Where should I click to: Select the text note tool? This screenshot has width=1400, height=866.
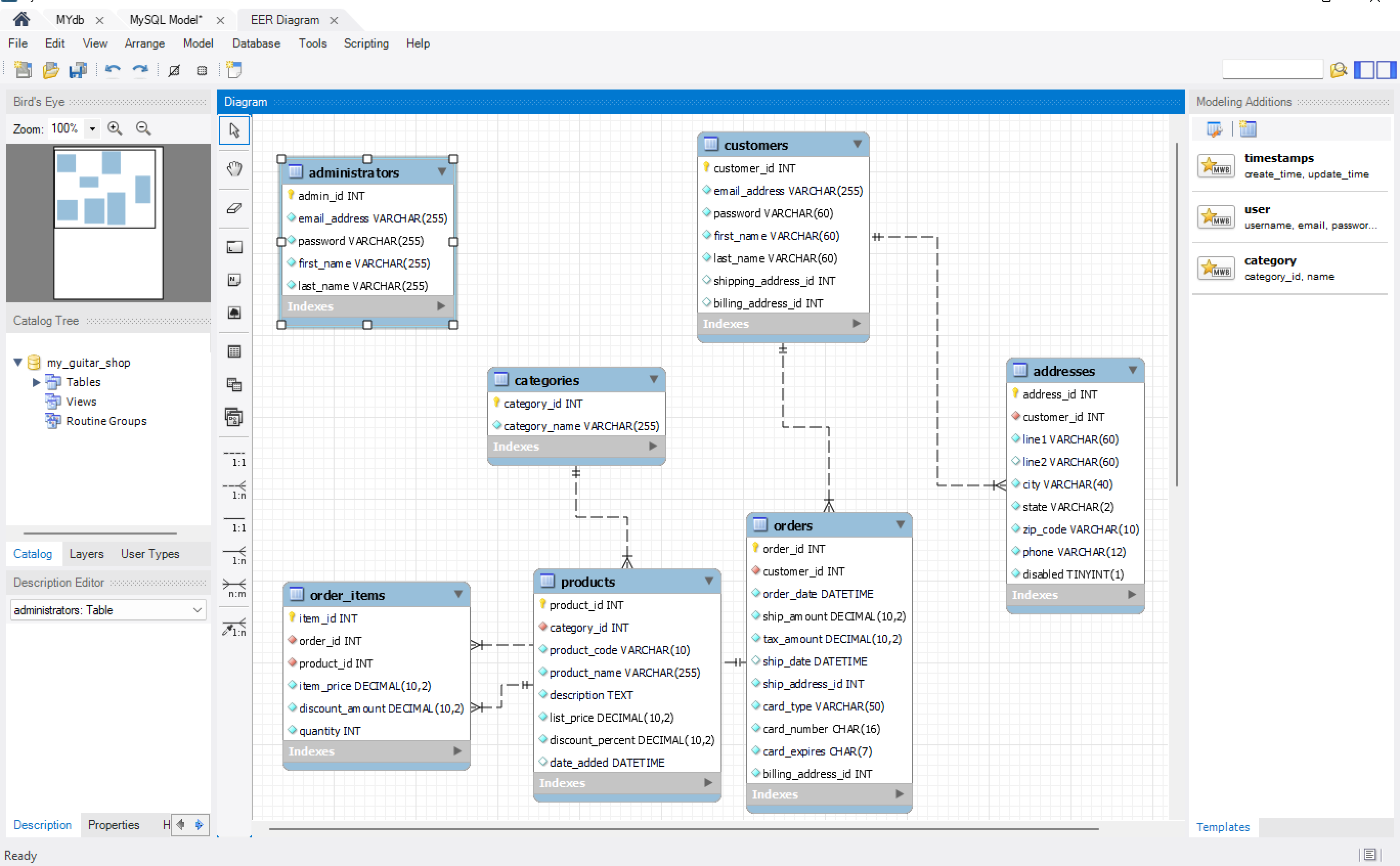[x=234, y=279]
